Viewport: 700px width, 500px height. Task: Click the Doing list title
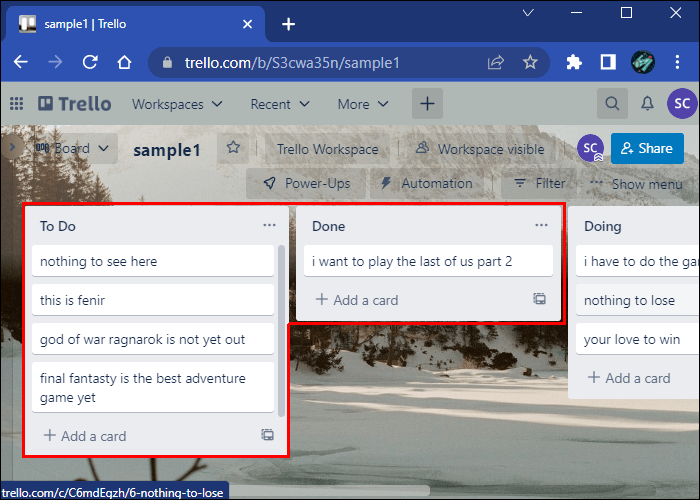pyautogui.click(x=603, y=226)
